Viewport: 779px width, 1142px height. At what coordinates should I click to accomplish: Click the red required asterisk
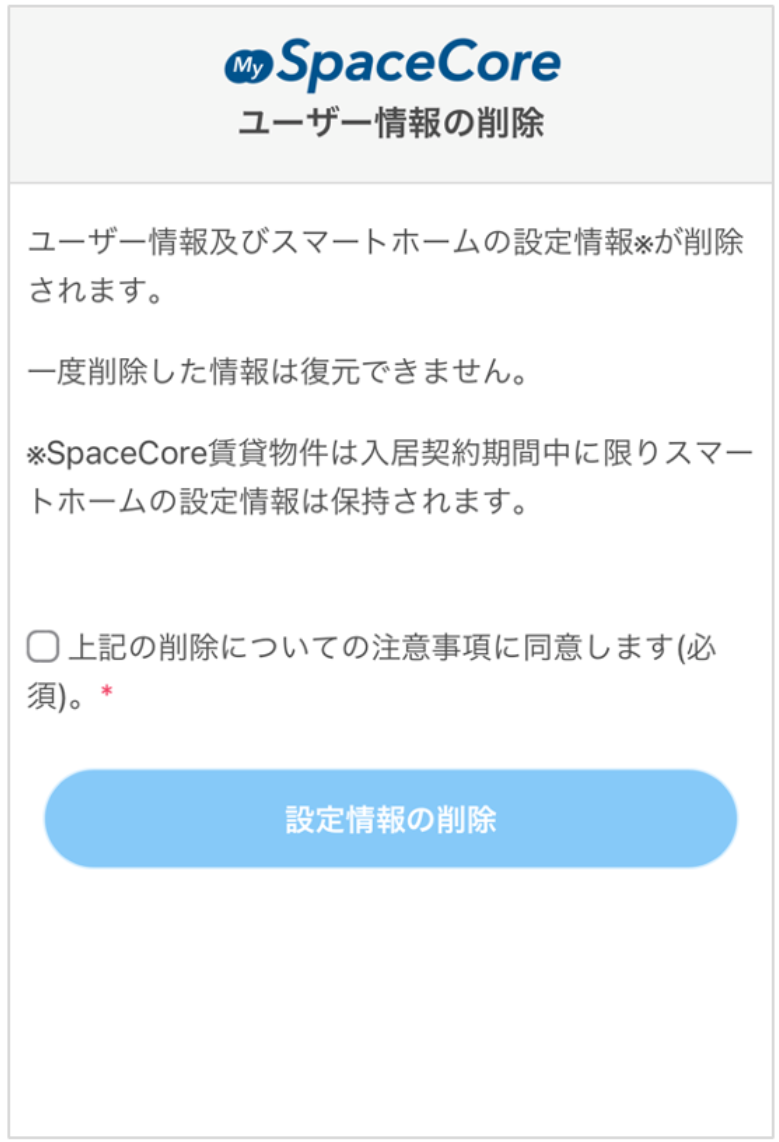point(107,692)
